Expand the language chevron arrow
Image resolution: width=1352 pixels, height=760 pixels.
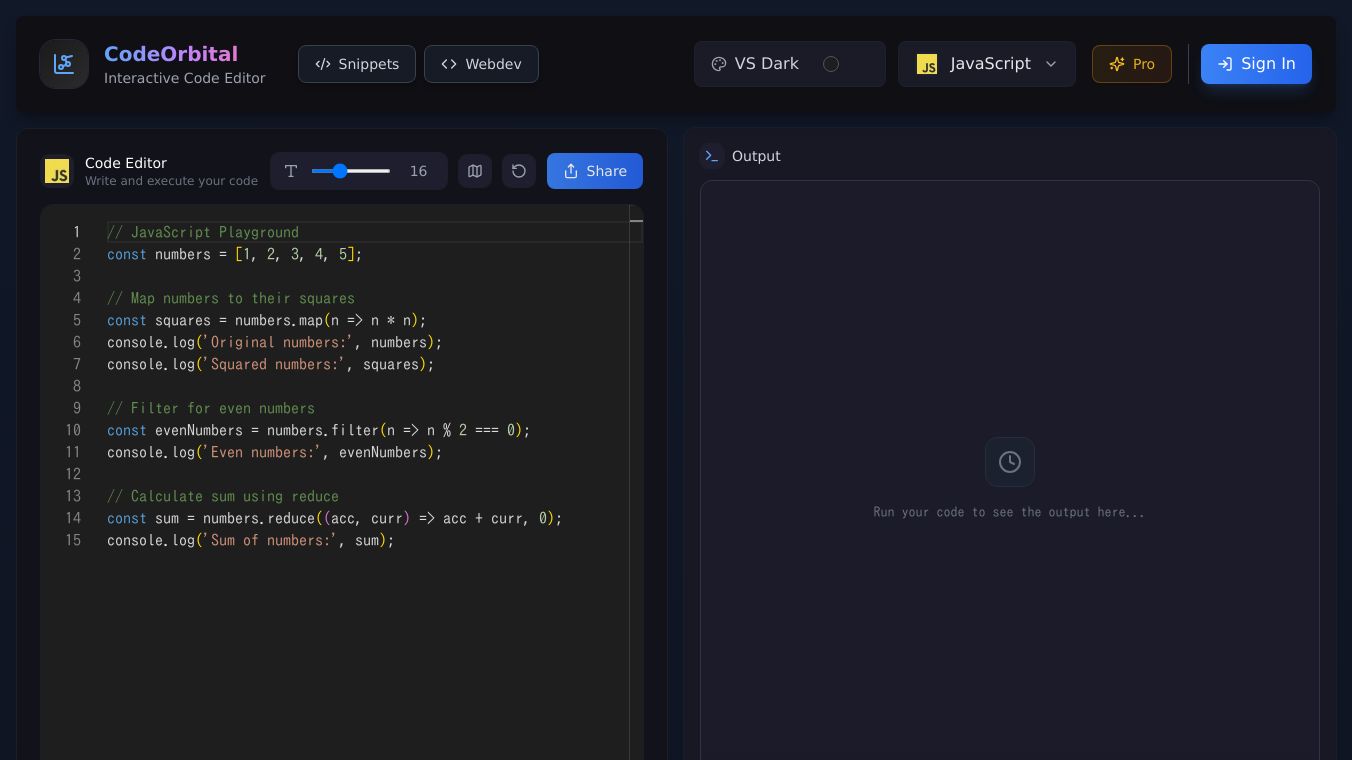(1051, 64)
